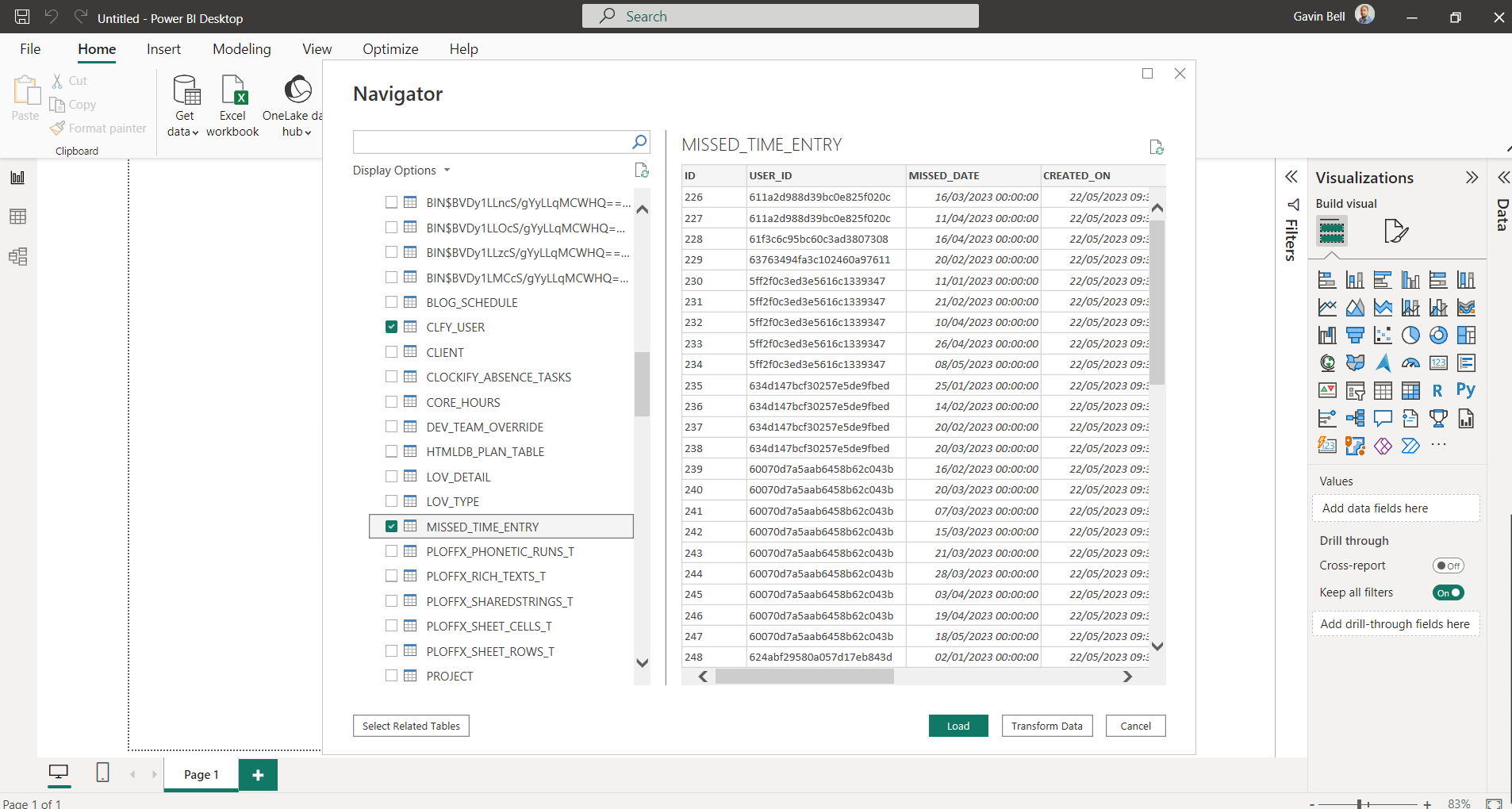Select the pie chart visualization
Screen dimensions: 1512x809
[1411, 335]
